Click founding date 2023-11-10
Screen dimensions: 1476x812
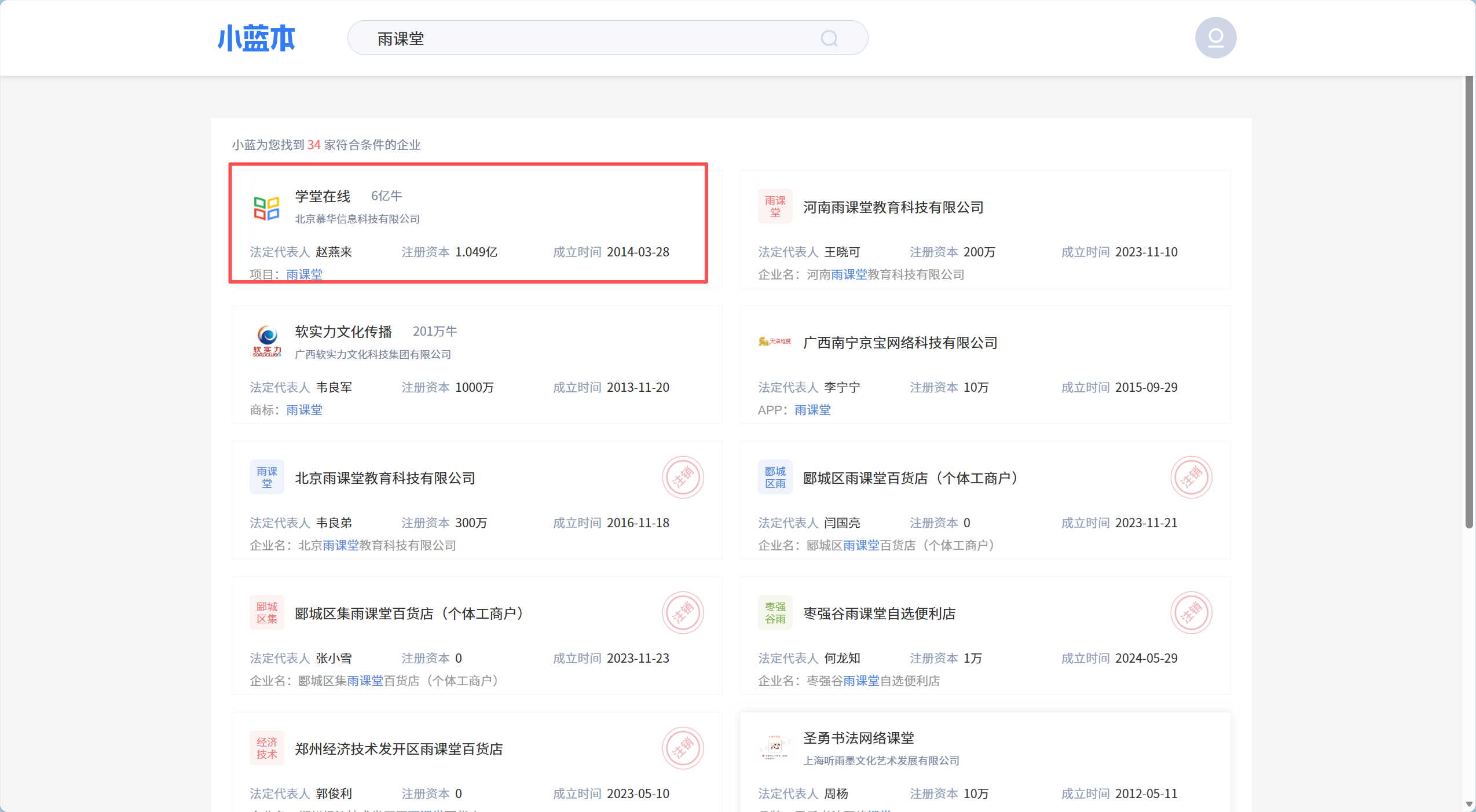tap(1147, 252)
